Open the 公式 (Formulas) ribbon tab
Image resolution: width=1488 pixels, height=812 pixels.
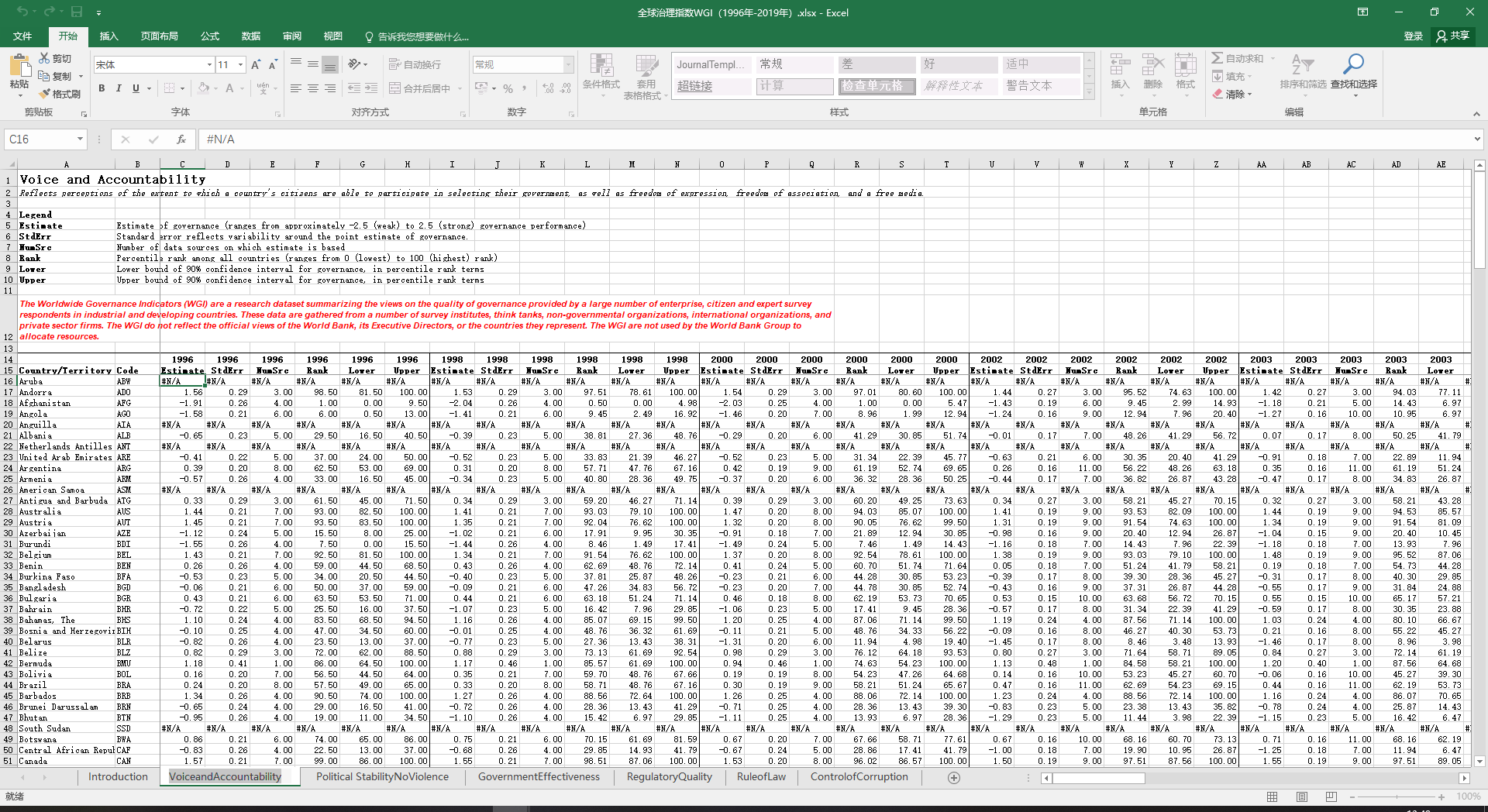click(x=210, y=36)
